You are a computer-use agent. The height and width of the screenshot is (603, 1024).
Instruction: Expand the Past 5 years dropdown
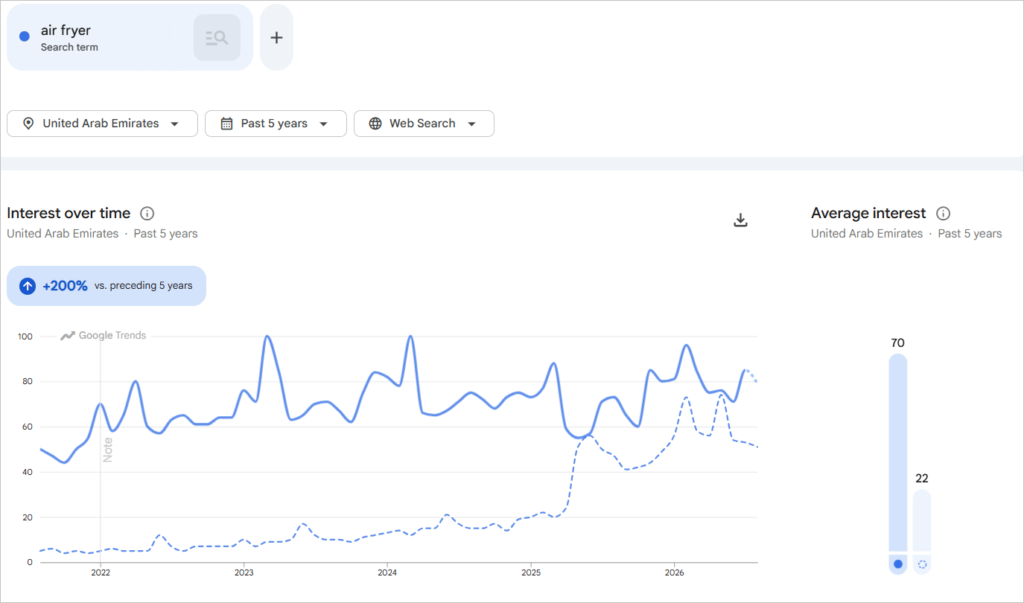(276, 123)
